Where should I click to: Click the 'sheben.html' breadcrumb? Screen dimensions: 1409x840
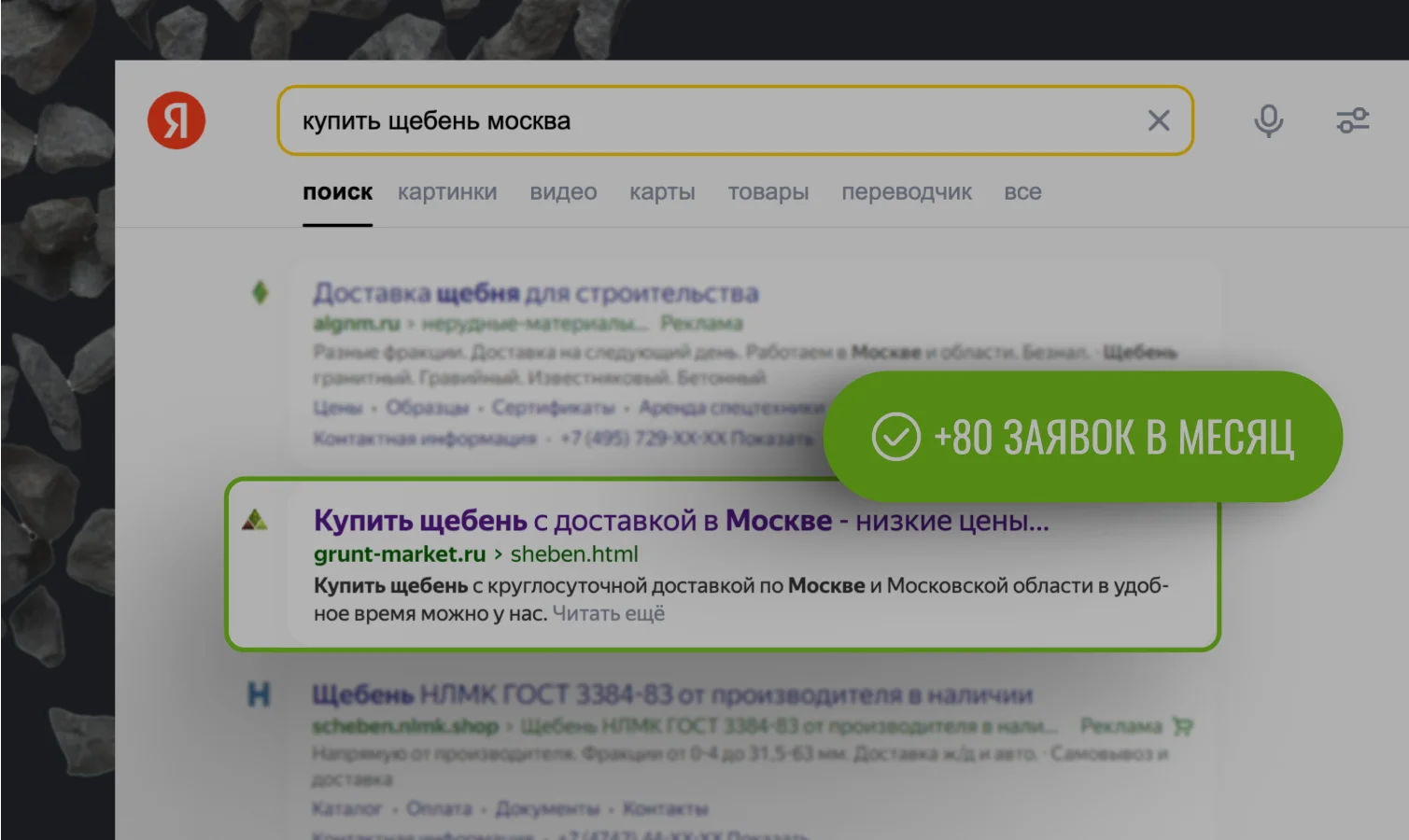pos(574,554)
